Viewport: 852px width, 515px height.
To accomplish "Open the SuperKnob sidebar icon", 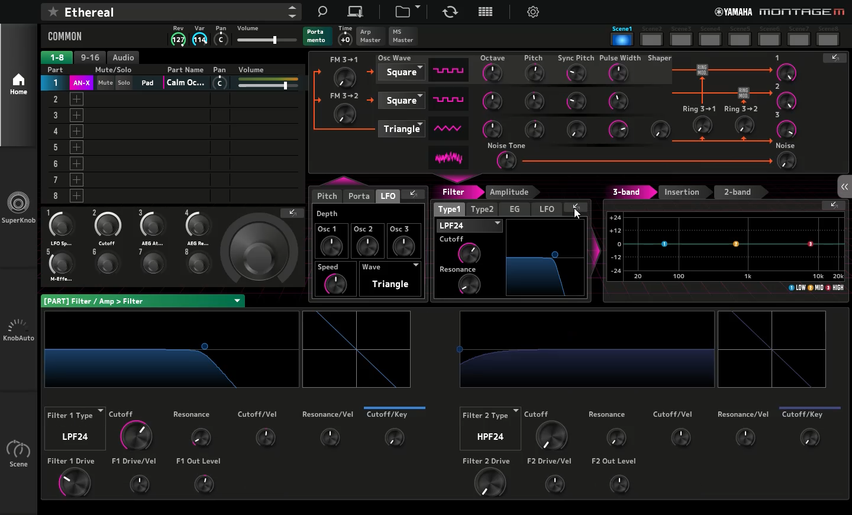I will (18, 207).
